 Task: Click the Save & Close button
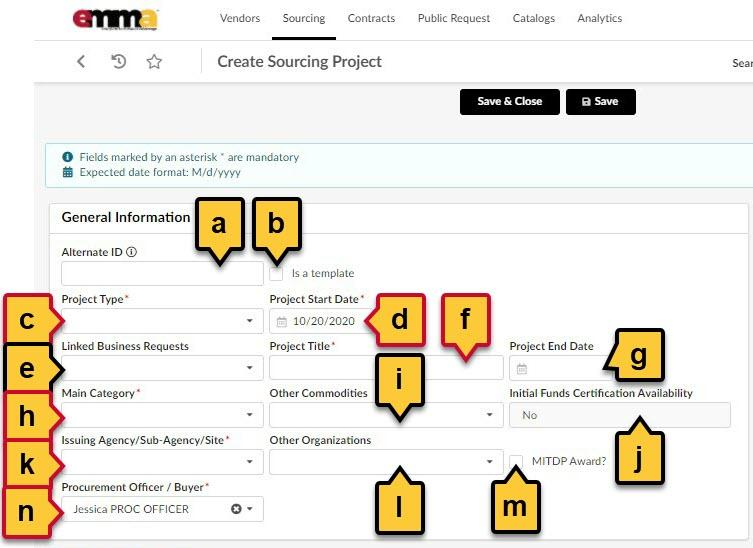coord(510,102)
